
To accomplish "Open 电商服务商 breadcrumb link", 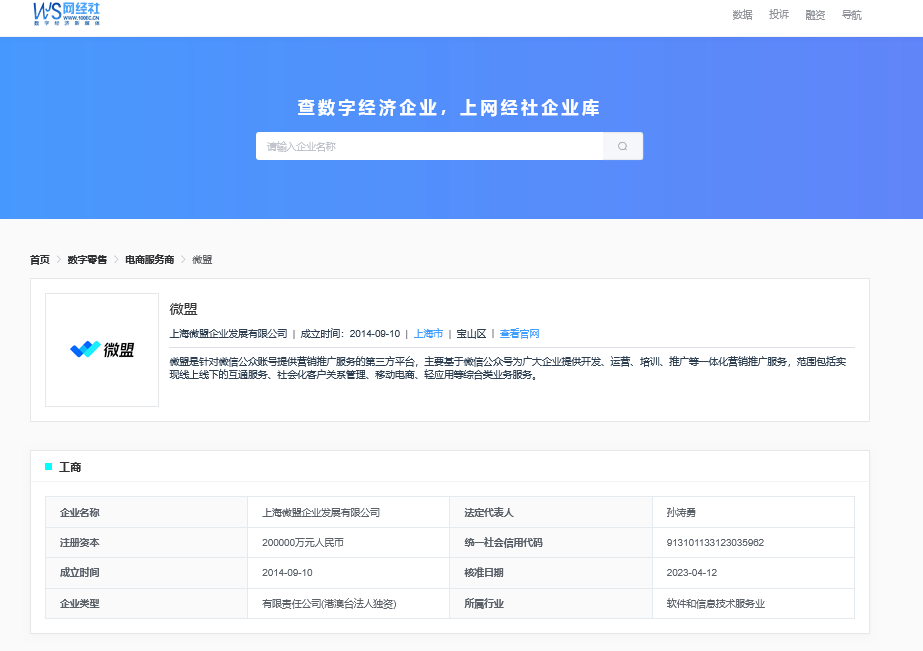I will (150, 260).
